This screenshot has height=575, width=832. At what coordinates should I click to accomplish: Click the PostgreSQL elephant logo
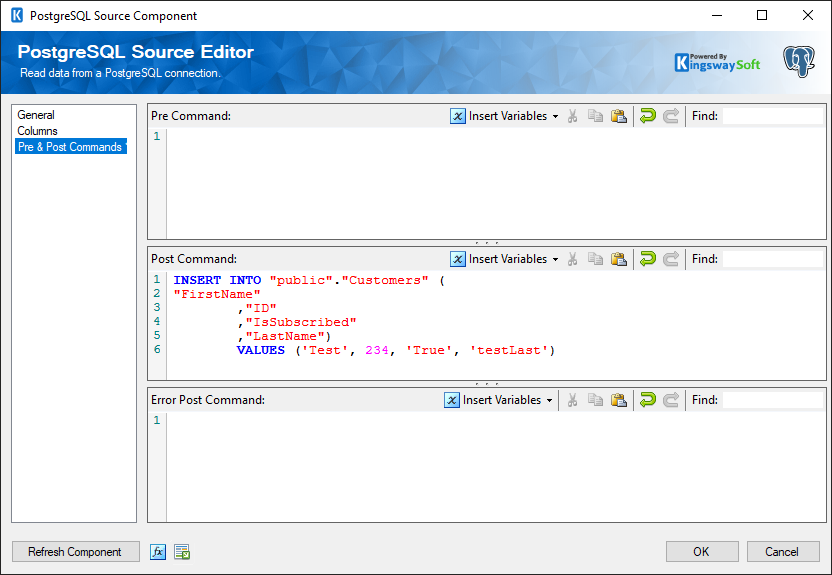click(x=799, y=62)
